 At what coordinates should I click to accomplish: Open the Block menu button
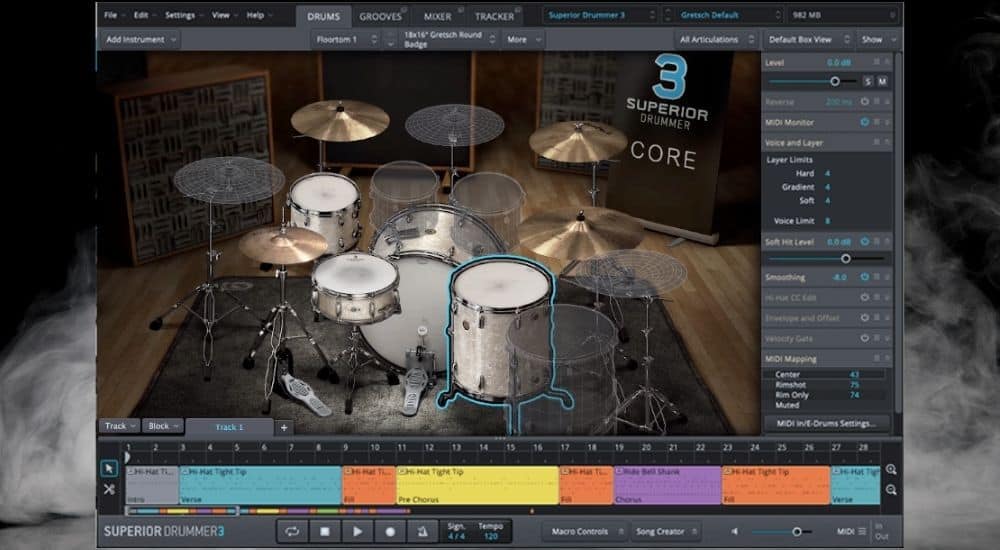coord(163,426)
